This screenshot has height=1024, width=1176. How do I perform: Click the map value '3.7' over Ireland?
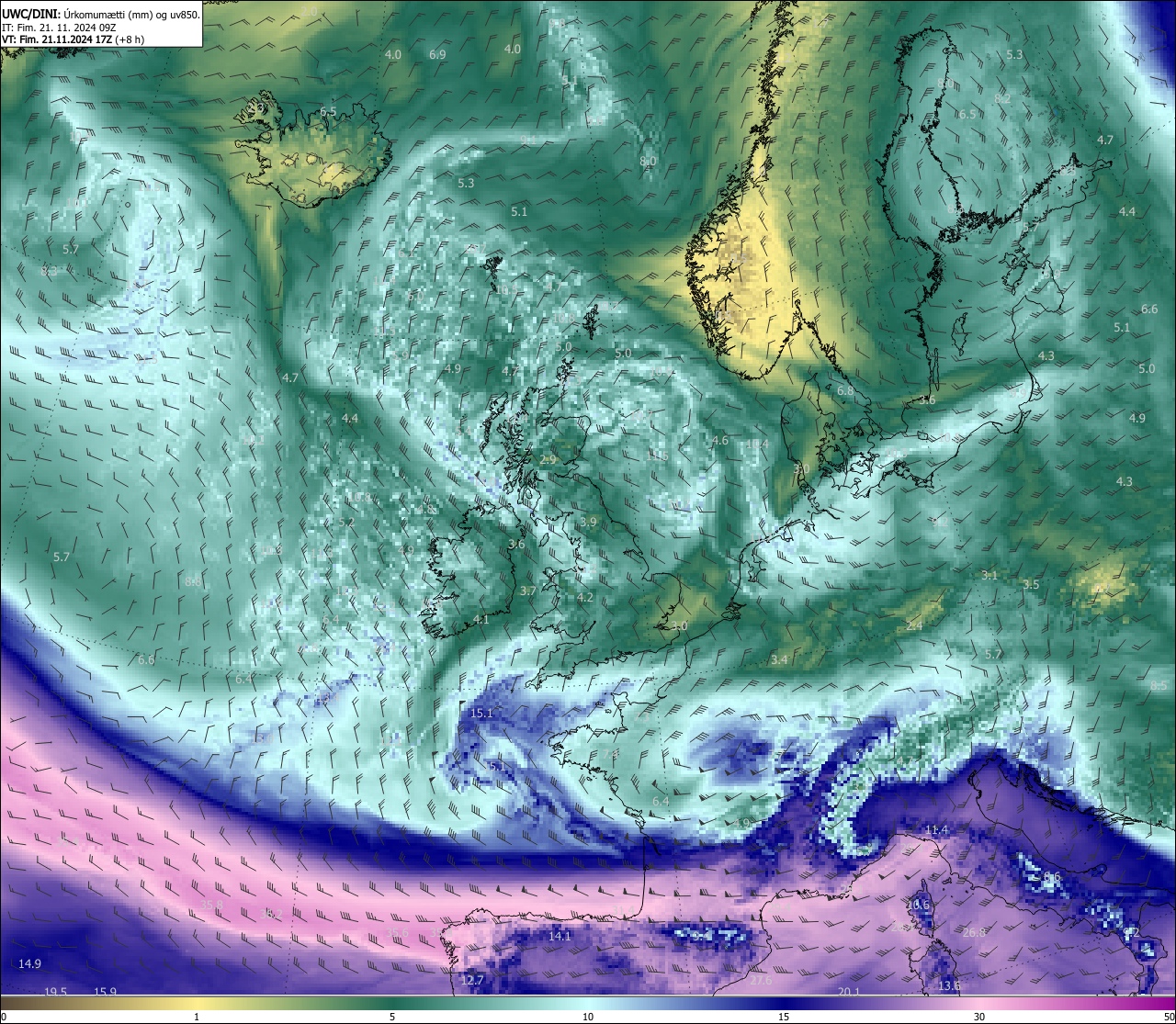point(527,591)
